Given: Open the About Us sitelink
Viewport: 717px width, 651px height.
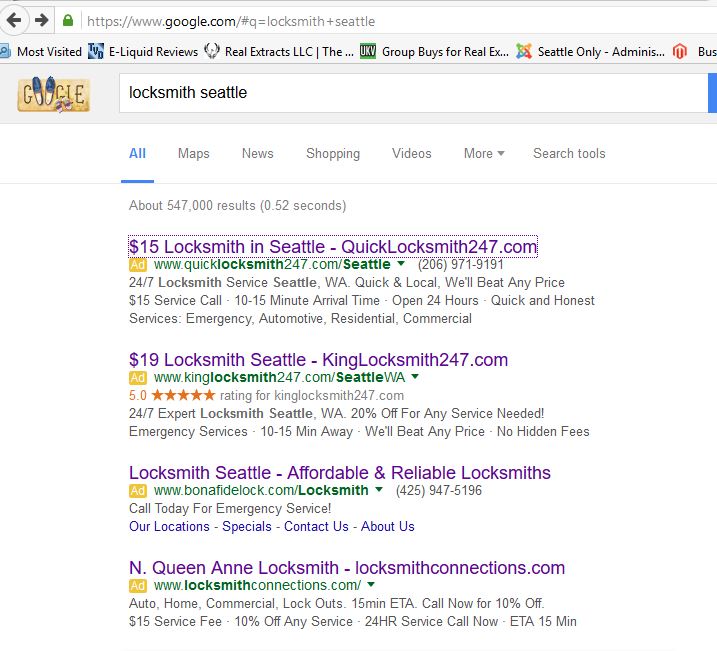Looking at the screenshot, I should pyautogui.click(x=388, y=527).
